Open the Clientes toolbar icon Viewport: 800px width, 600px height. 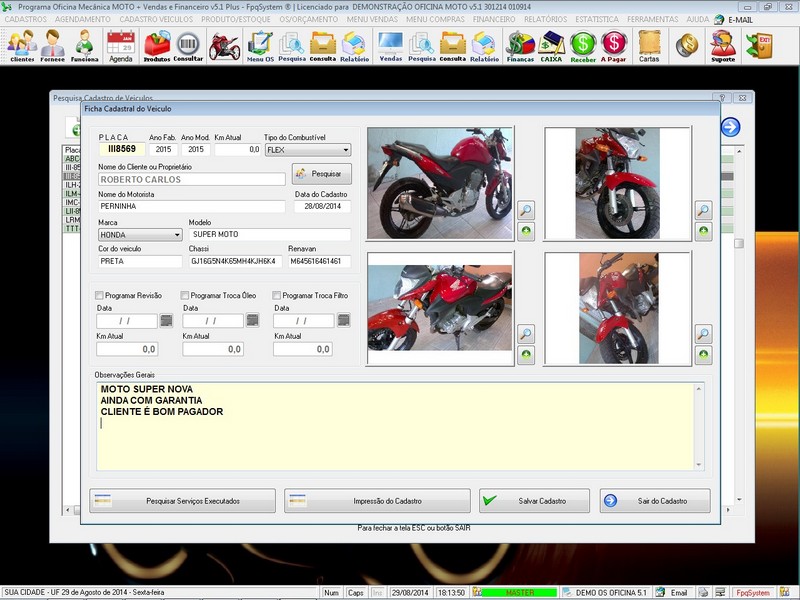[21, 45]
